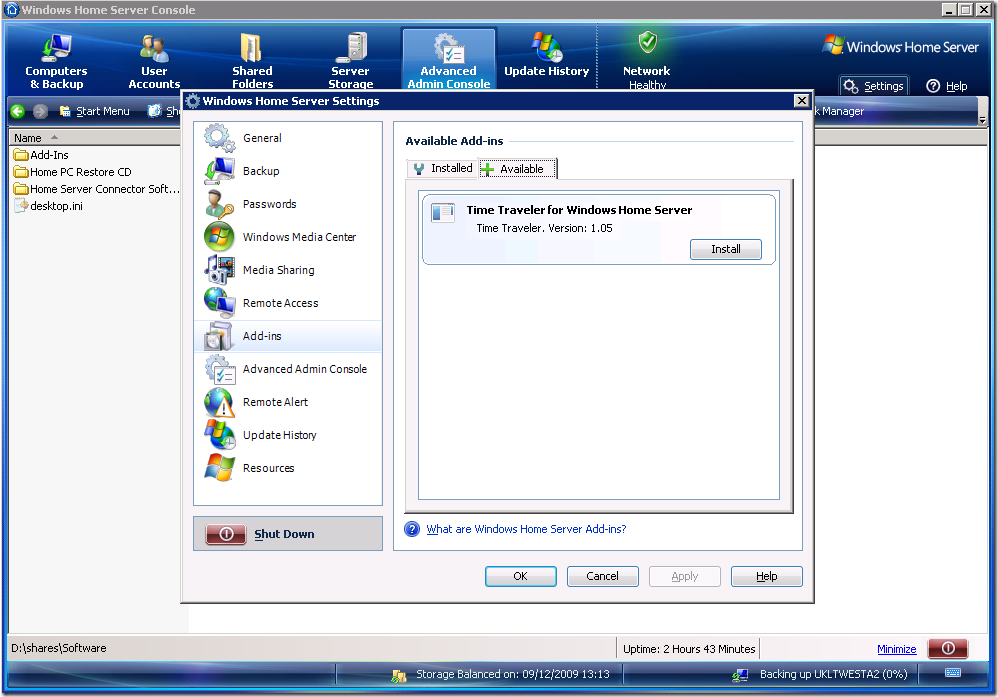
Task: Click the Minimize link in status bar
Action: [897, 649]
